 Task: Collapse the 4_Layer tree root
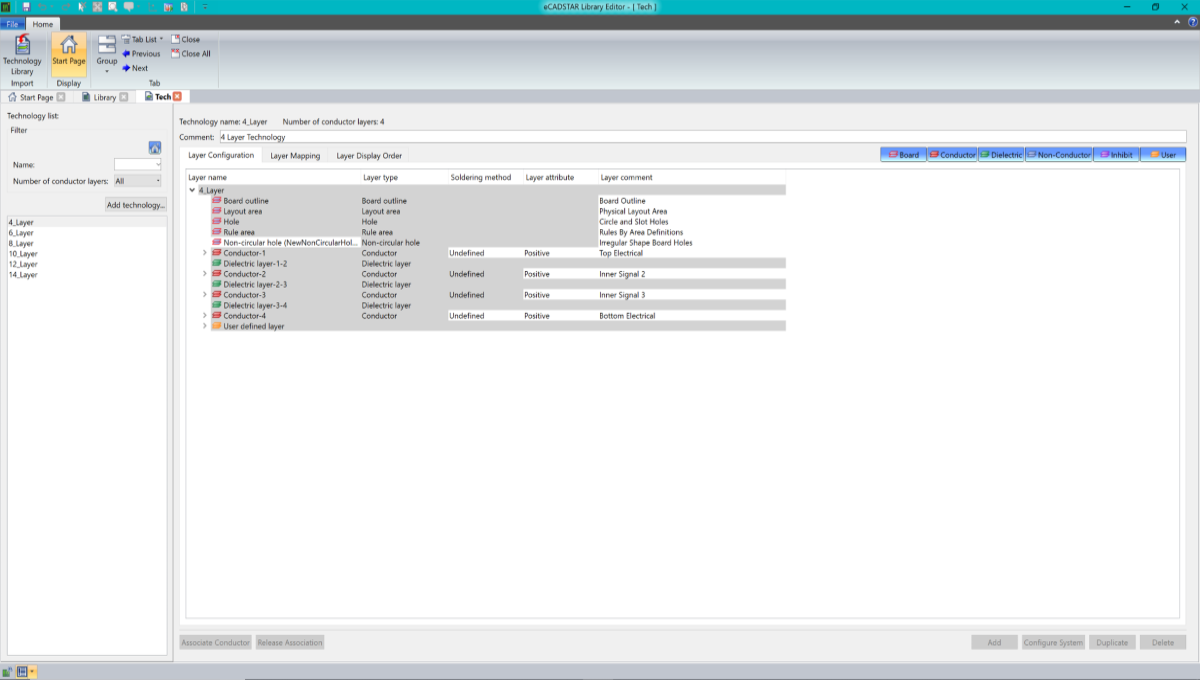tap(192, 190)
